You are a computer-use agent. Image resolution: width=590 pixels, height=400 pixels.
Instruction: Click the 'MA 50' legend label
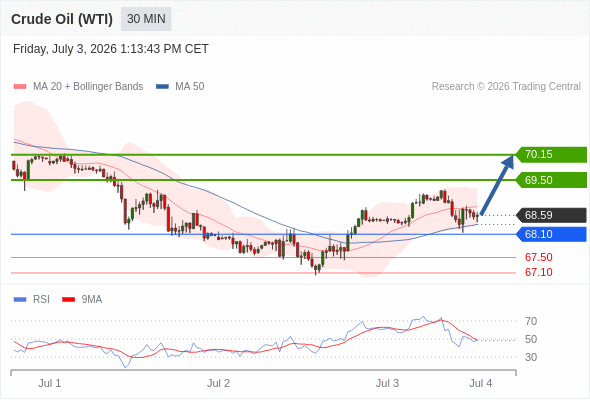pos(190,87)
